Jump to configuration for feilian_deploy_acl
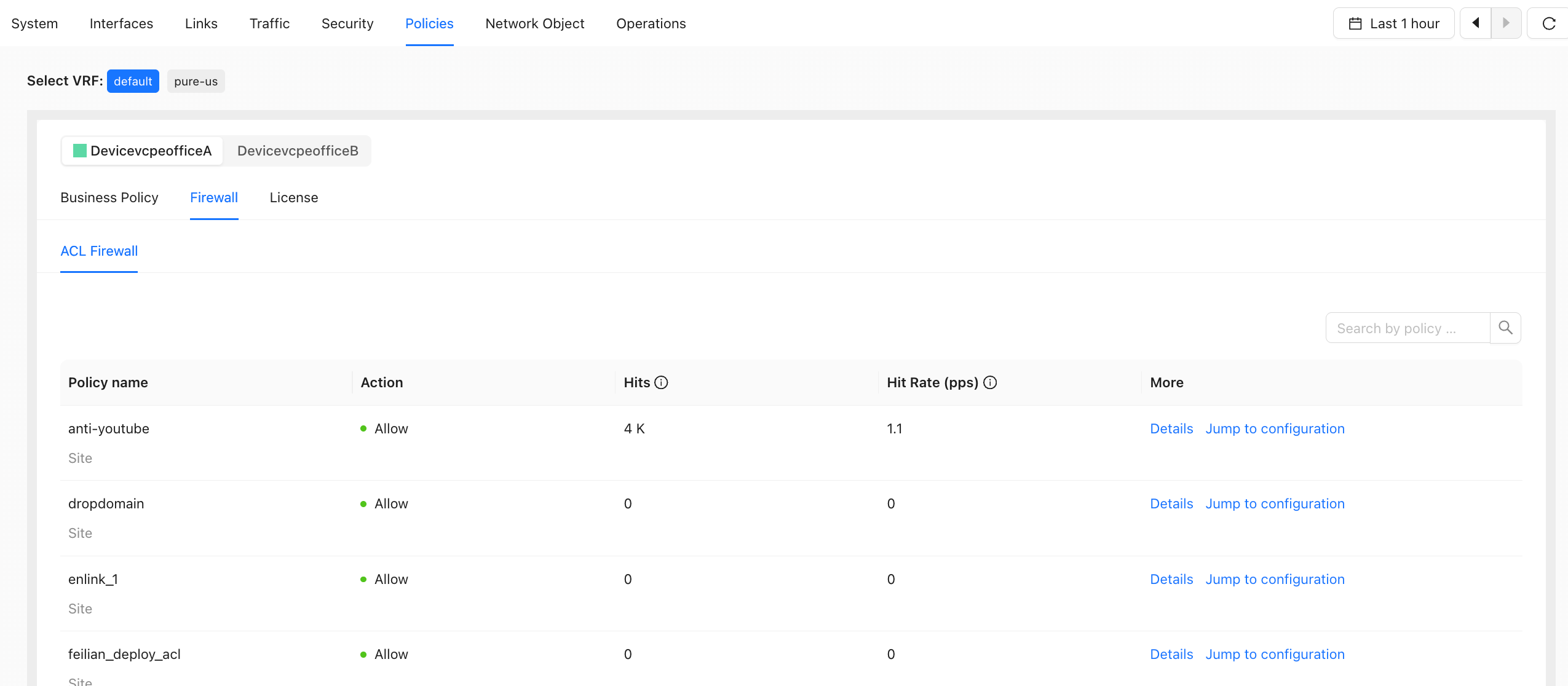Viewport: 1568px width, 686px height. (x=1275, y=654)
